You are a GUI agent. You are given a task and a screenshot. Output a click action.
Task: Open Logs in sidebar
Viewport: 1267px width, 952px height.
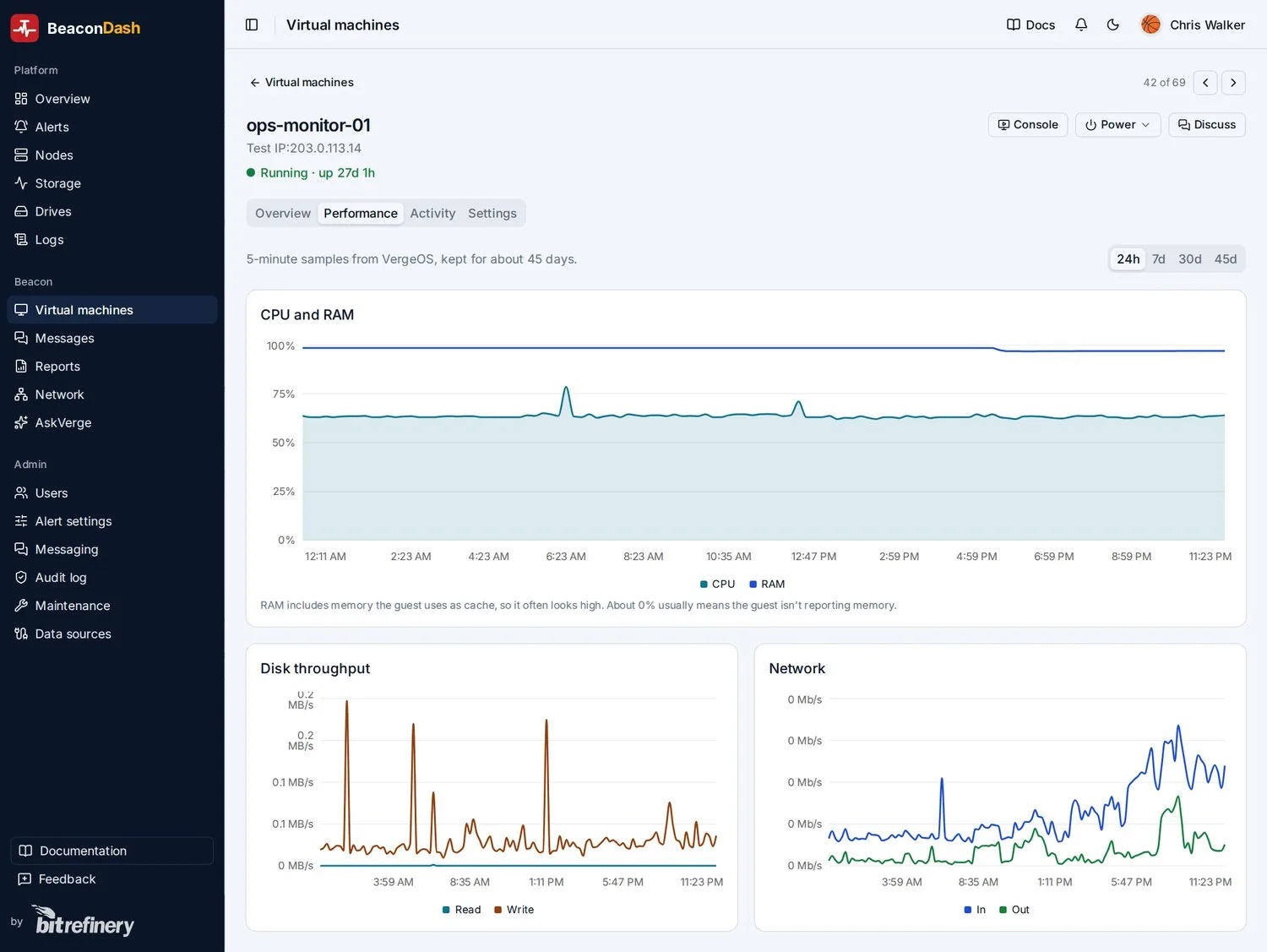click(111, 240)
